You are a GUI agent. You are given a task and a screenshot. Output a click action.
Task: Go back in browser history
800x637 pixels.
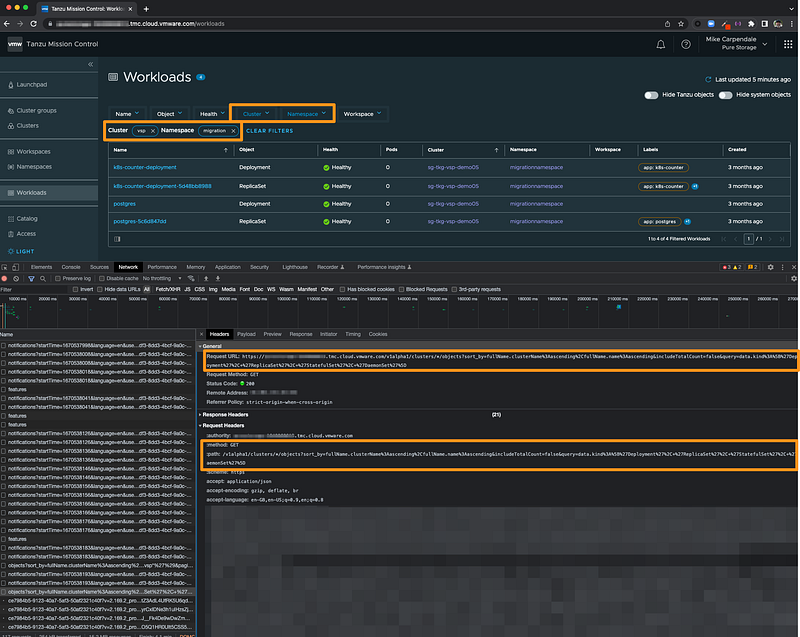tap(7, 23)
